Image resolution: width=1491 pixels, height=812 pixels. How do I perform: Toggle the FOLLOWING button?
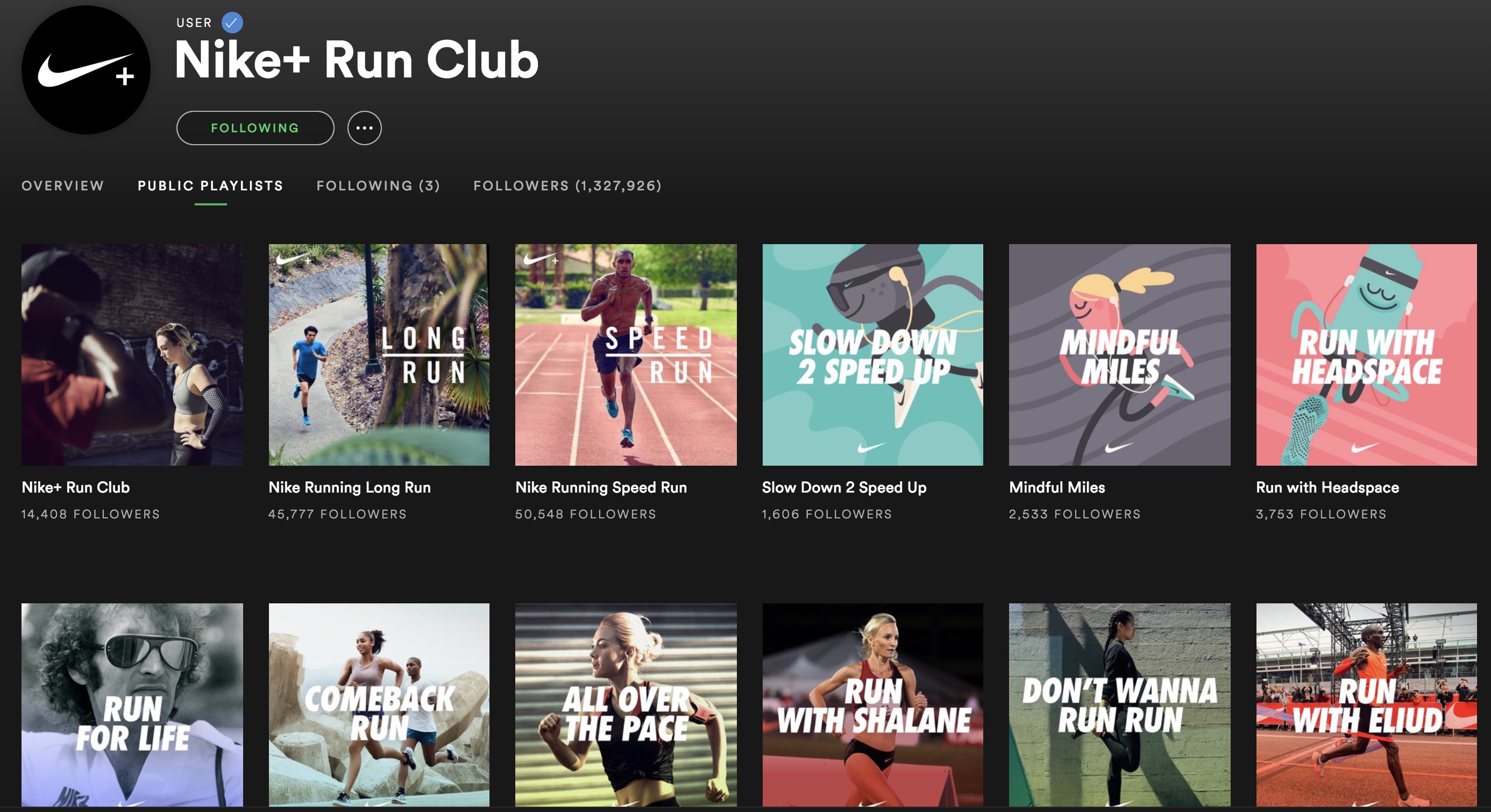[254, 128]
